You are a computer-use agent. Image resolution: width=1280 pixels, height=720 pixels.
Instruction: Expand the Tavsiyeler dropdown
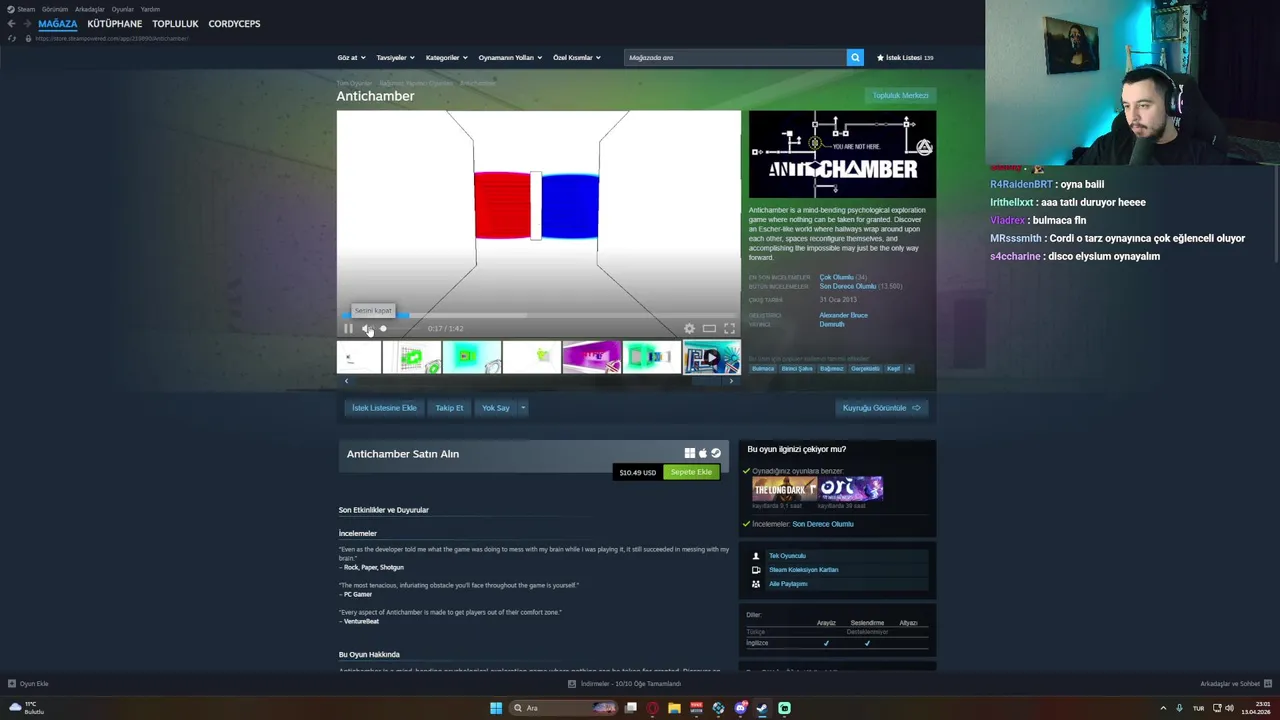tap(395, 57)
